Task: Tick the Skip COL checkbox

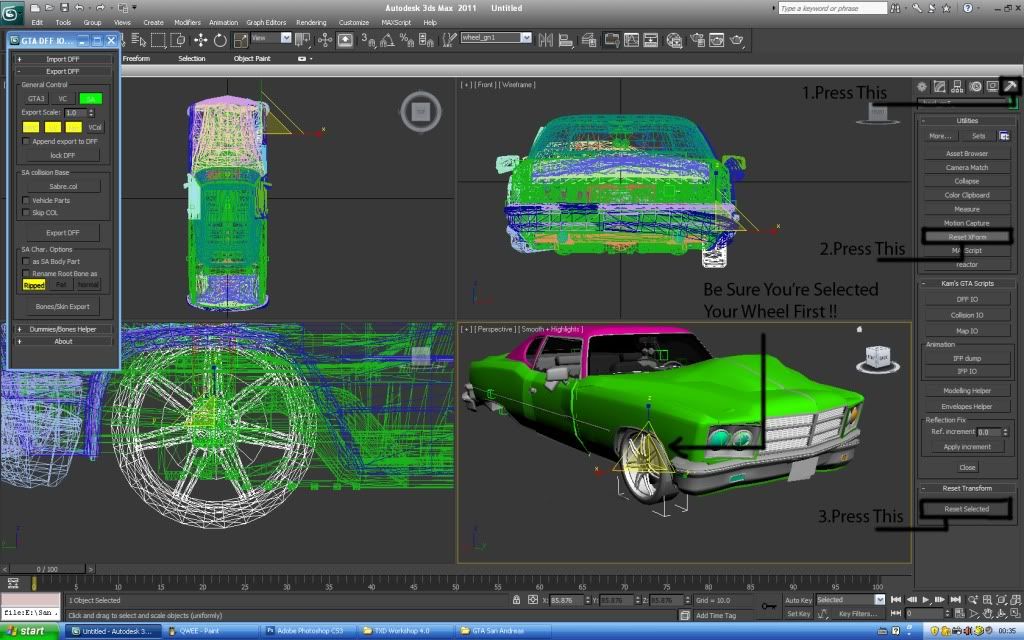Action: (26, 212)
